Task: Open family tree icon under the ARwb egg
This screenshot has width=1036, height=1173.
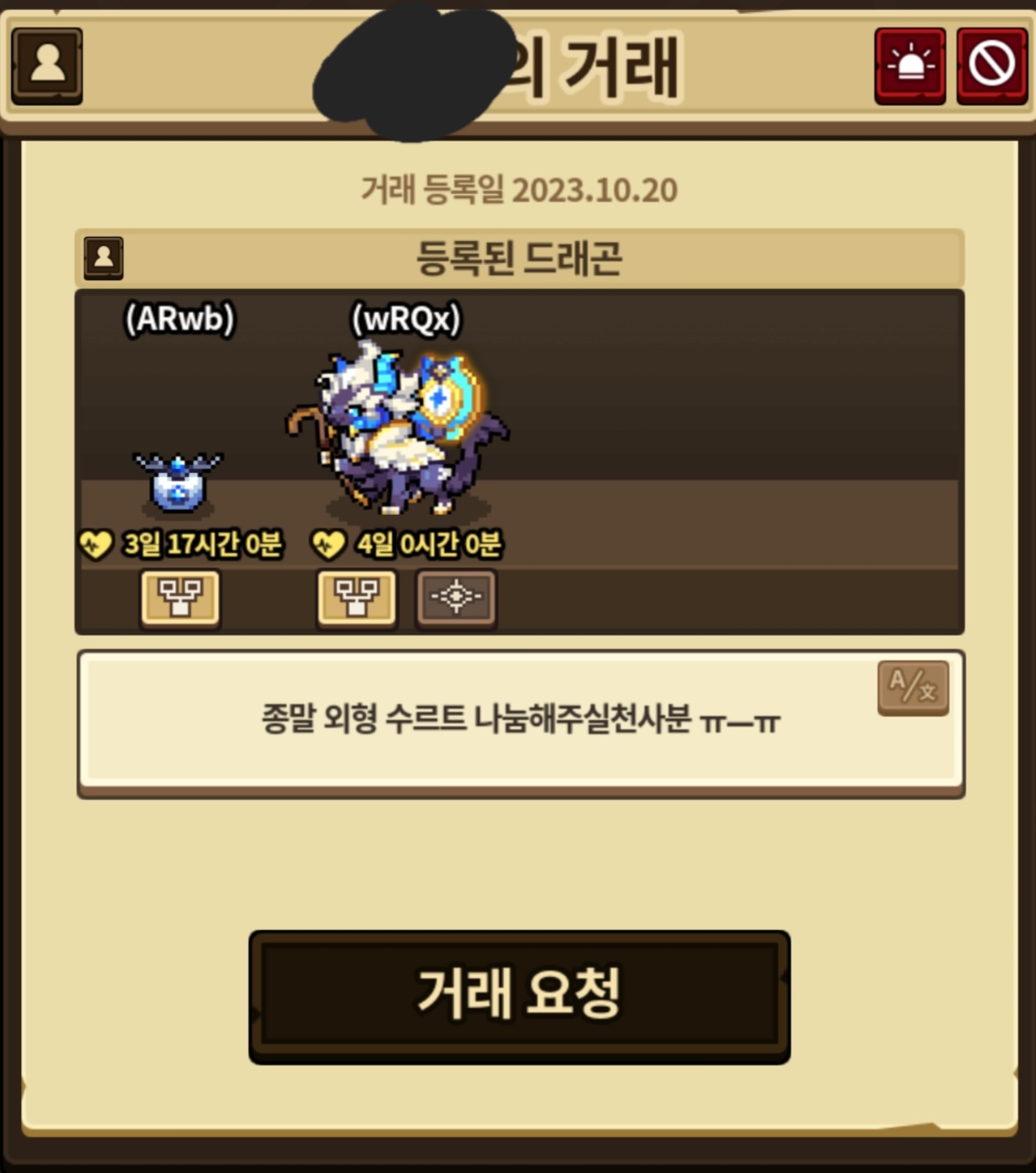Action: pyautogui.click(x=180, y=598)
